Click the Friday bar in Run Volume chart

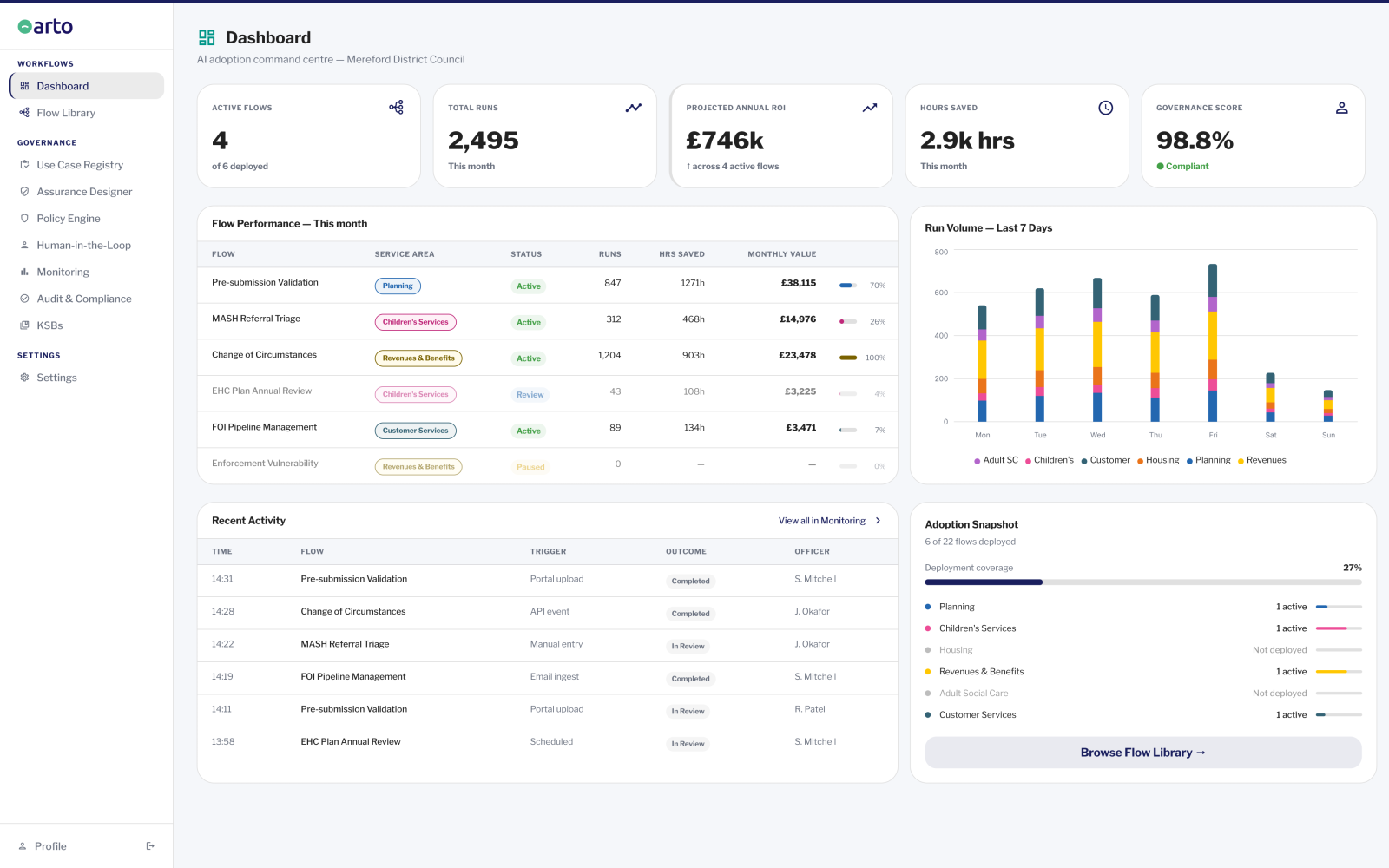(1213, 343)
